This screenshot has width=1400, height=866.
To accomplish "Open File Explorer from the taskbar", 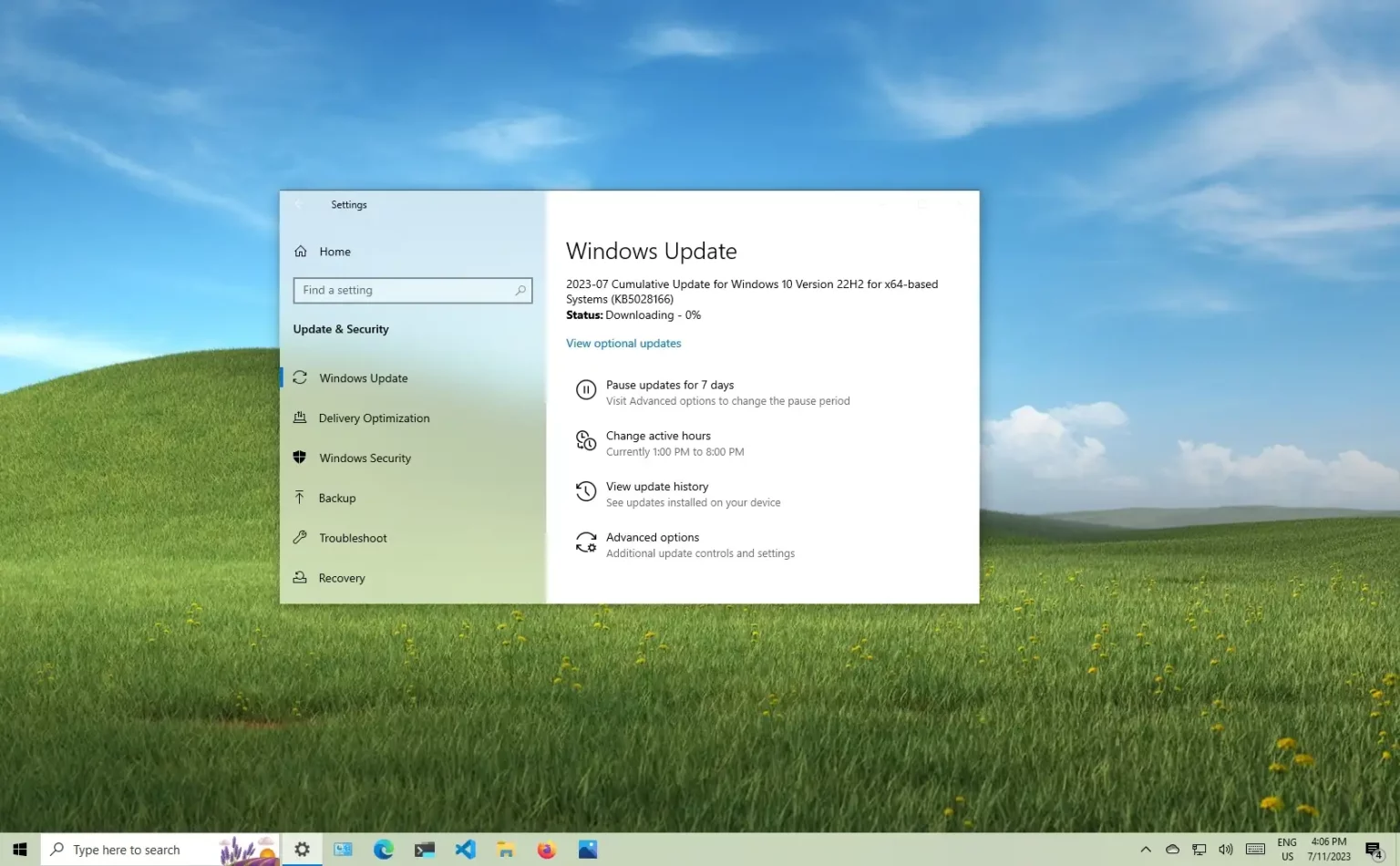I will coord(505,849).
